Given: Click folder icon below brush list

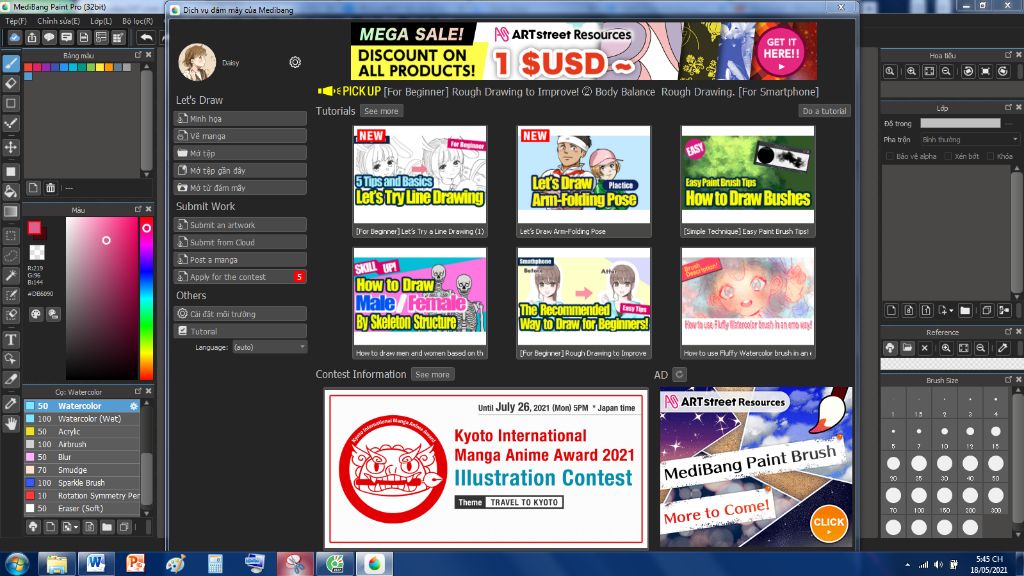Looking at the screenshot, I should tap(106, 526).
